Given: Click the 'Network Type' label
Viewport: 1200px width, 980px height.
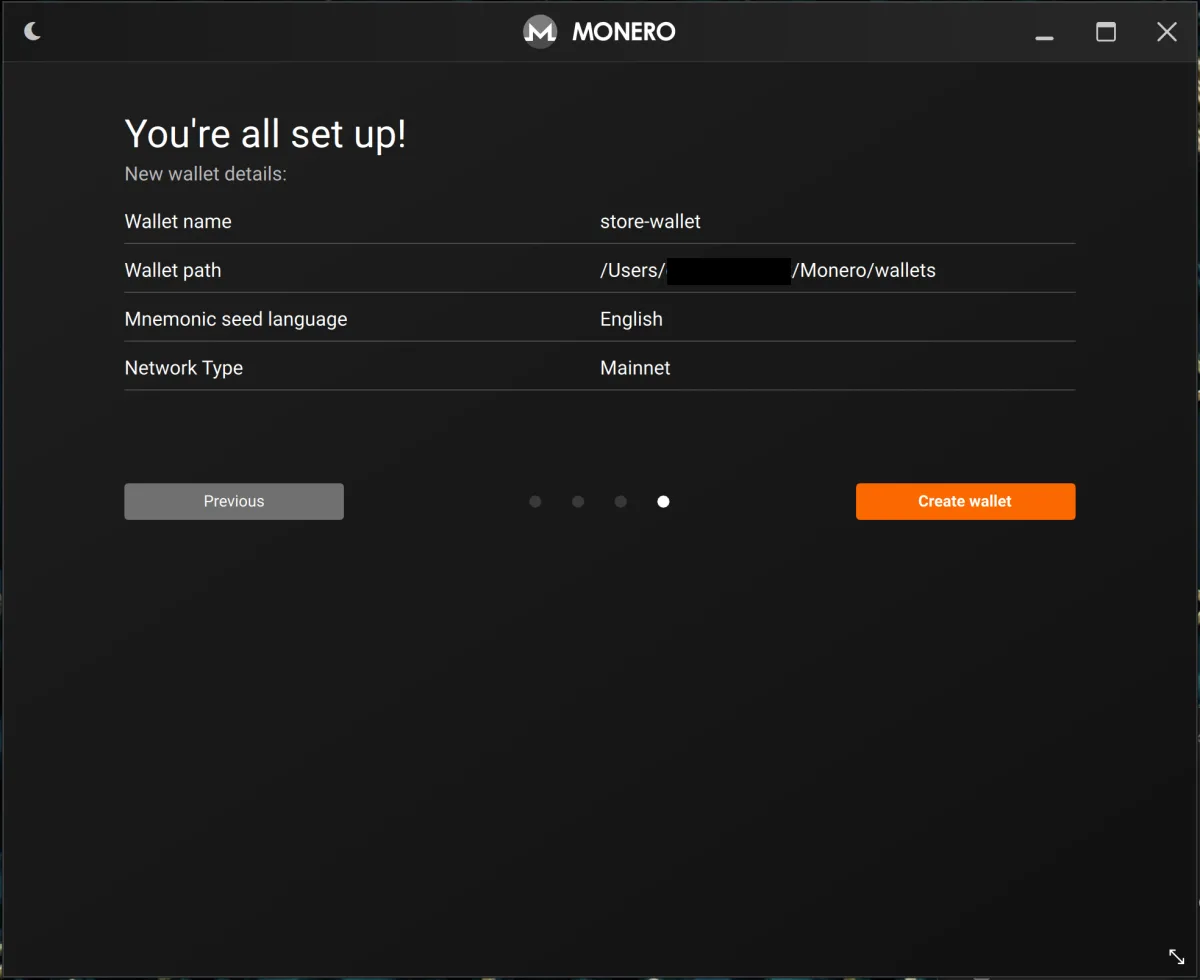Looking at the screenshot, I should (184, 369).
